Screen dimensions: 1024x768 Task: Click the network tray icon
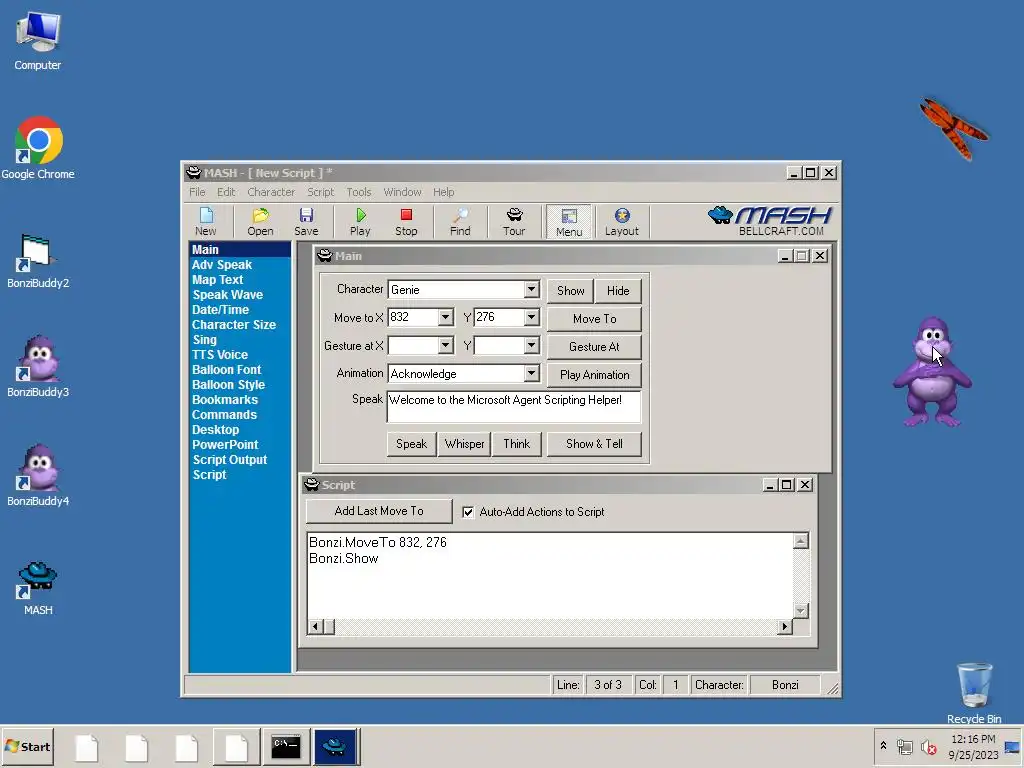904,746
